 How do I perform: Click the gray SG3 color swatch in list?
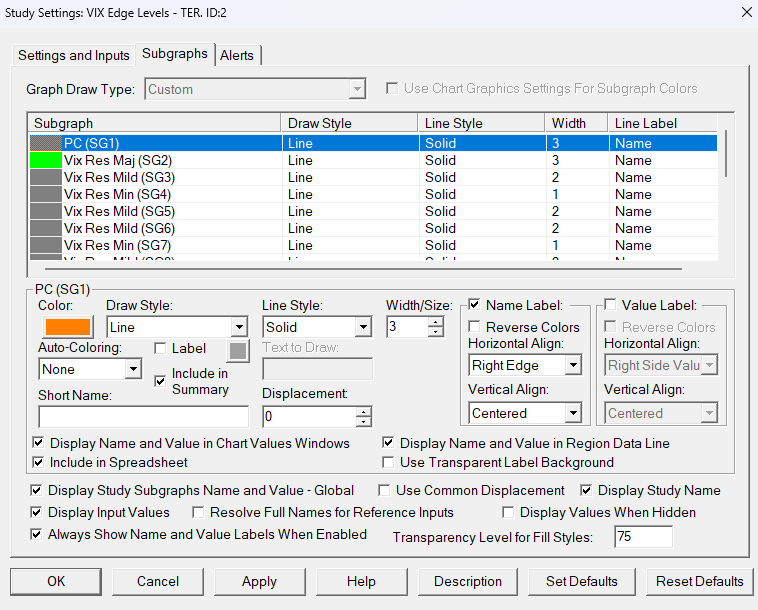pos(46,177)
